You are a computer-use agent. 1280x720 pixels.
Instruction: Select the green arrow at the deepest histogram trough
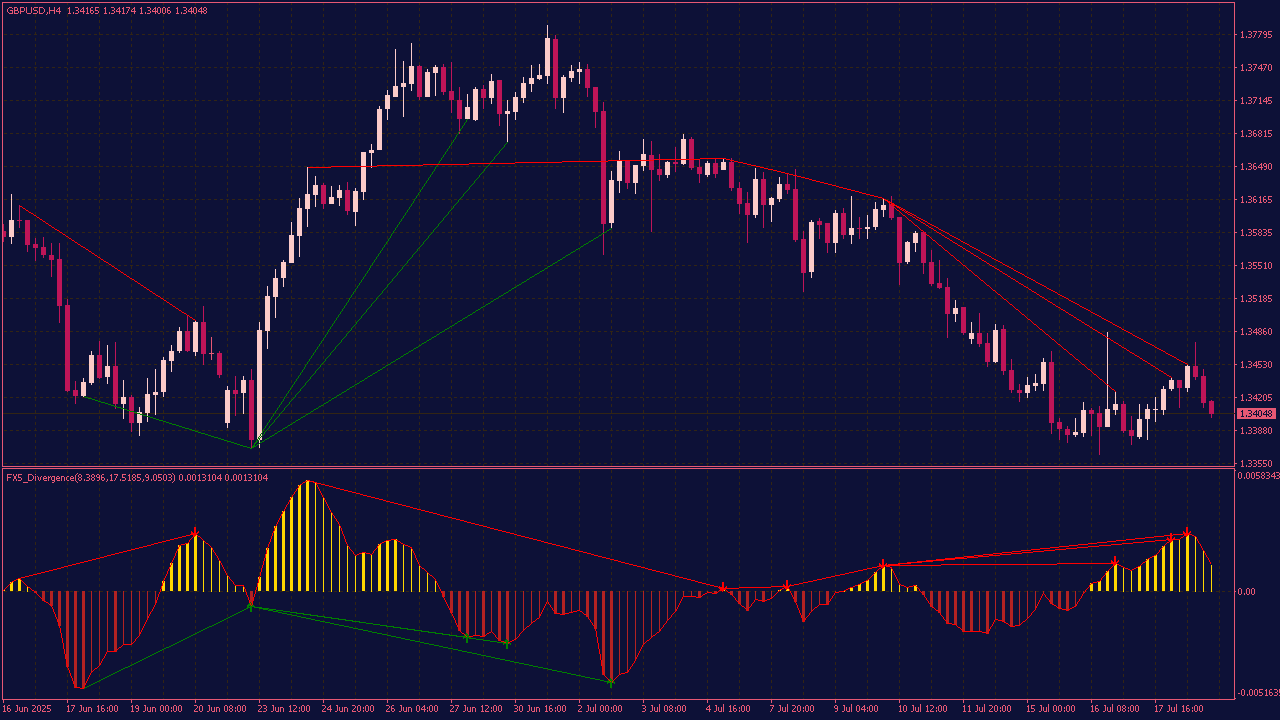(x=610, y=682)
